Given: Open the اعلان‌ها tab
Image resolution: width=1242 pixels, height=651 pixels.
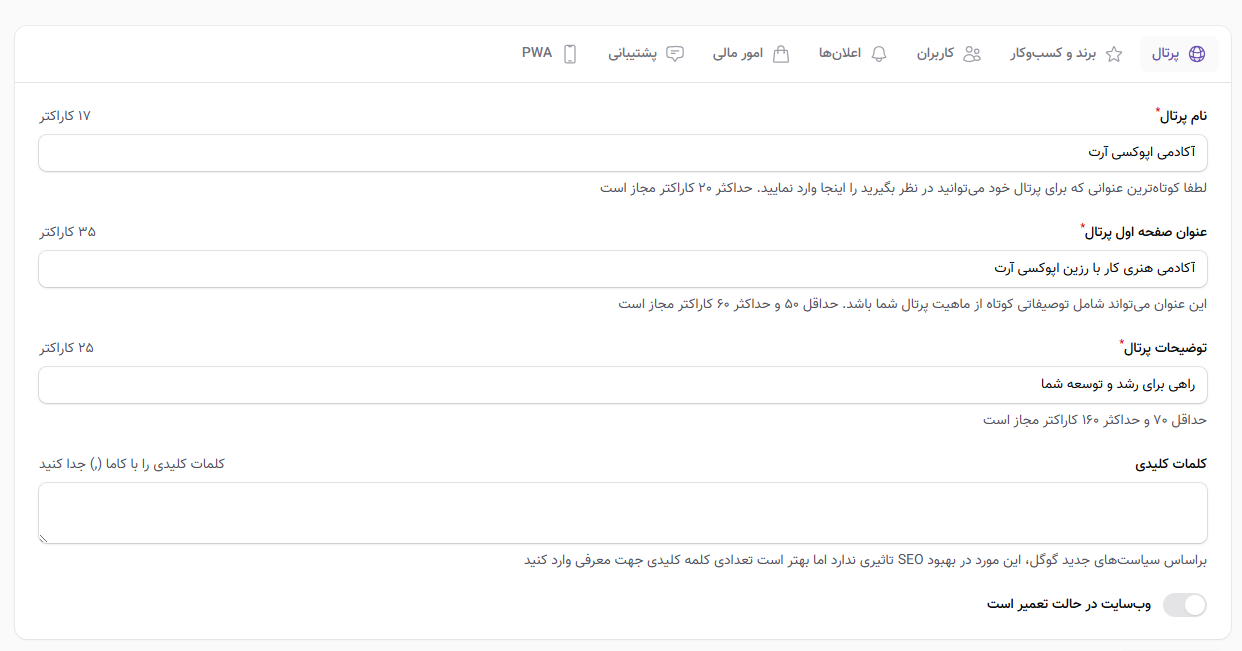Looking at the screenshot, I should pyautogui.click(x=852, y=54).
